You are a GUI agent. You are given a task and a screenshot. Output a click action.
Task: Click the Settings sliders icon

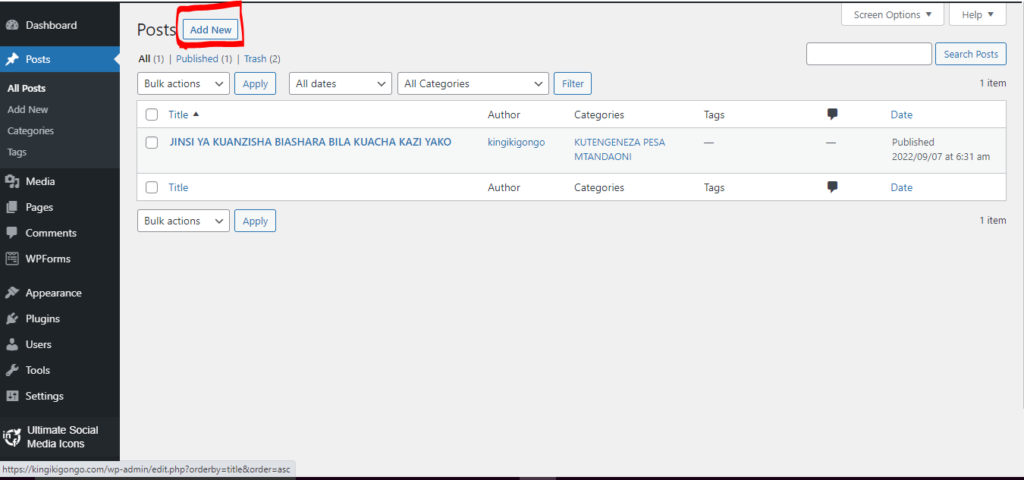[x=12, y=396]
